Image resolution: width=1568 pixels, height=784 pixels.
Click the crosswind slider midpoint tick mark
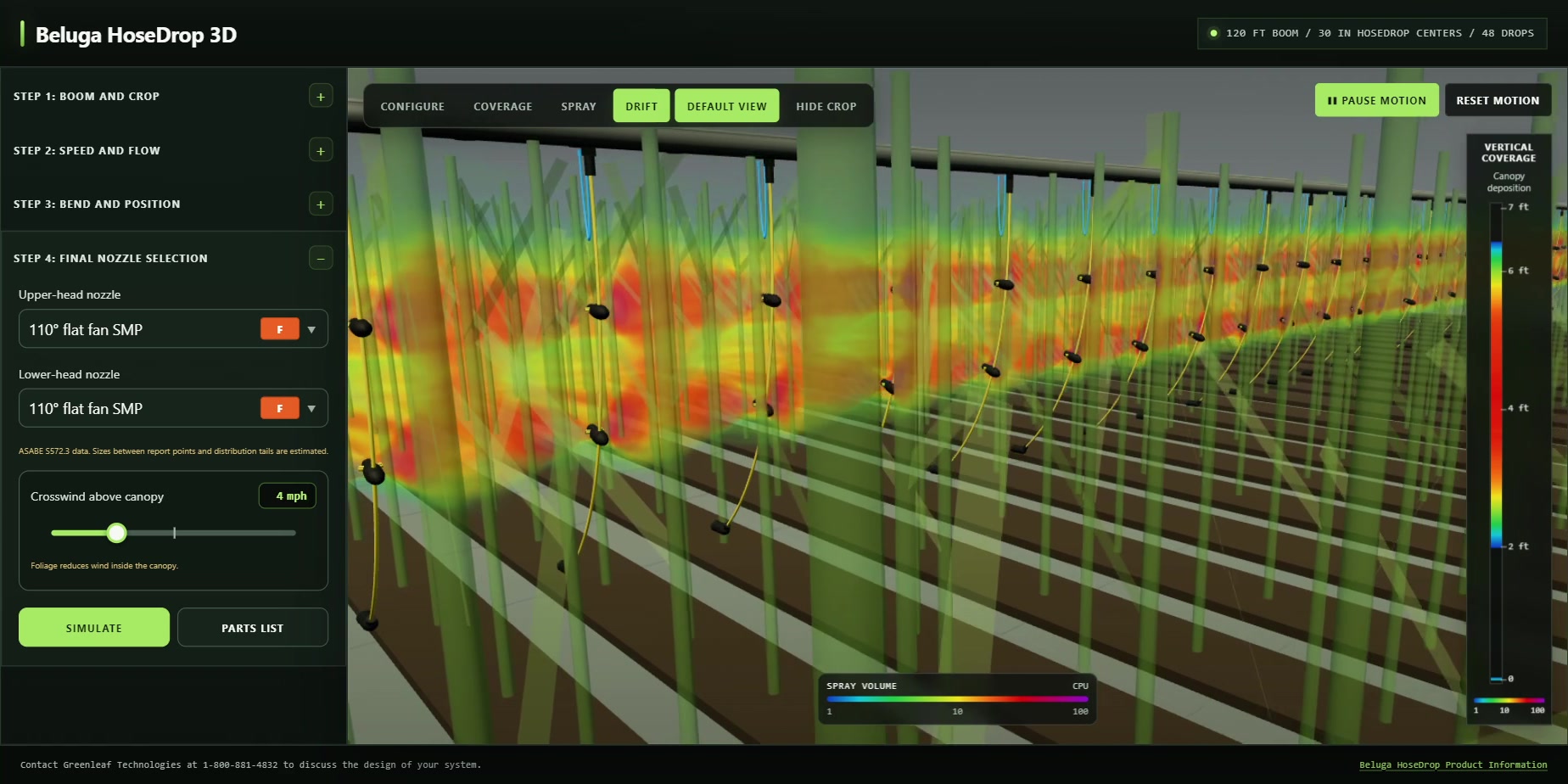(175, 533)
